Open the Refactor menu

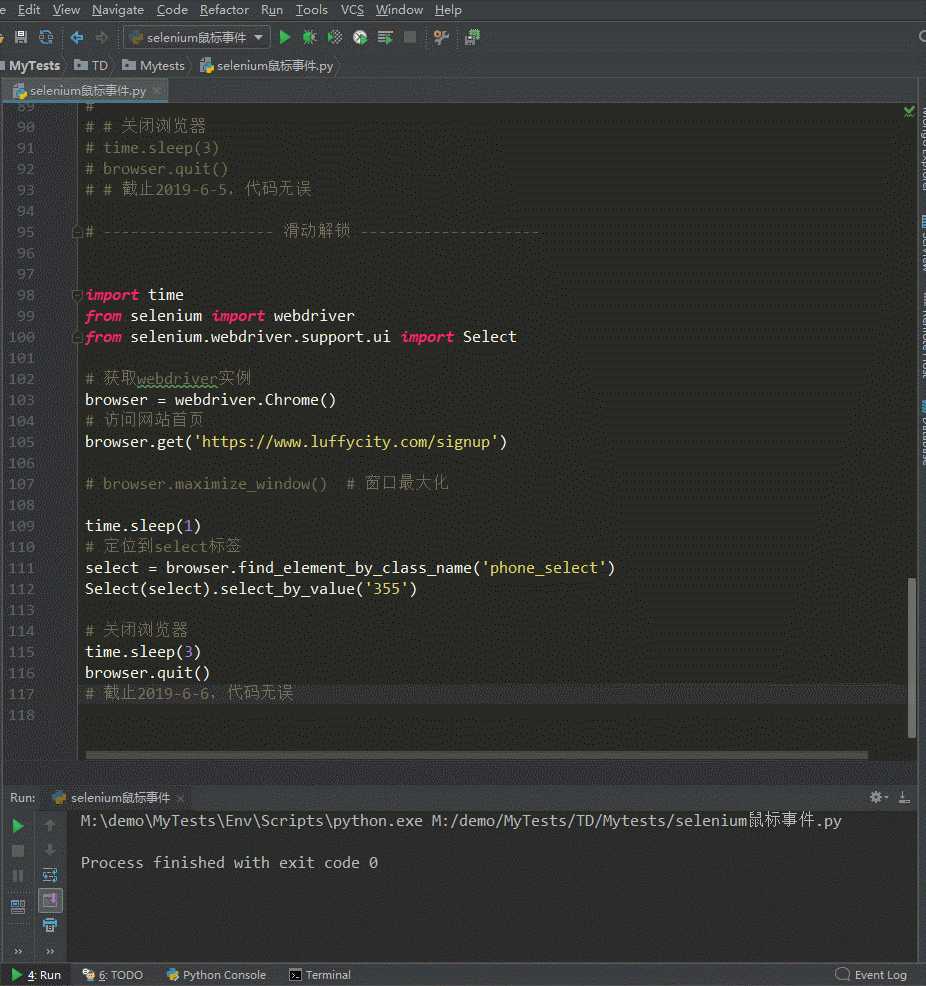tap(224, 10)
